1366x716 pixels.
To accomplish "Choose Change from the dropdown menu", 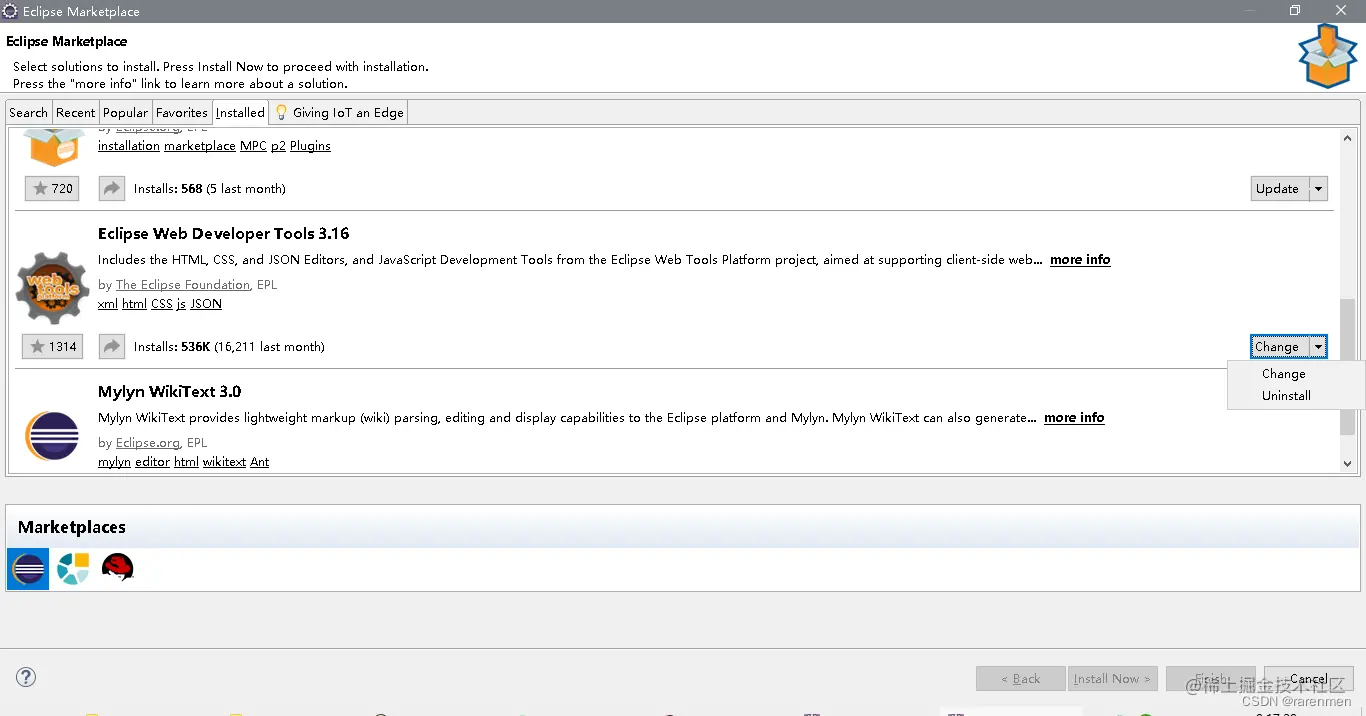I will click(1284, 374).
